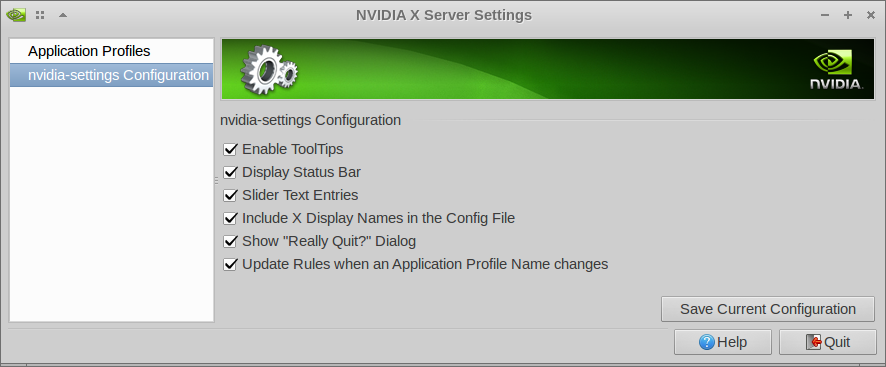Screen dimensions: 886x367
Task: Toggle the Enable ToolTips checkbox
Action: point(230,149)
